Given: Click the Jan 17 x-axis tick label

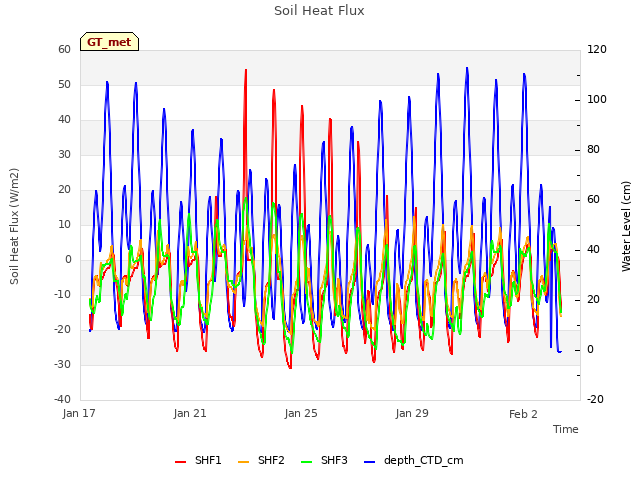Looking at the screenshot, I should pyautogui.click(x=79, y=413).
